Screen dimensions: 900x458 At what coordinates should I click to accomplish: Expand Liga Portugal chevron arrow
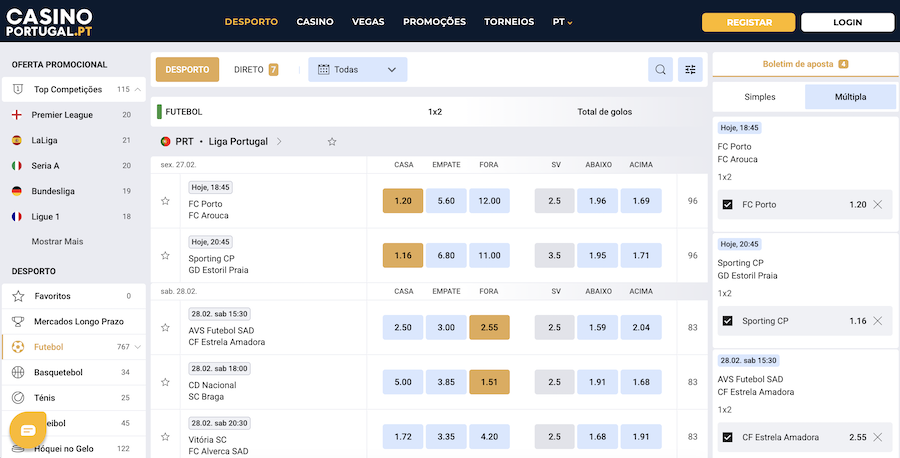coord(279,141)
